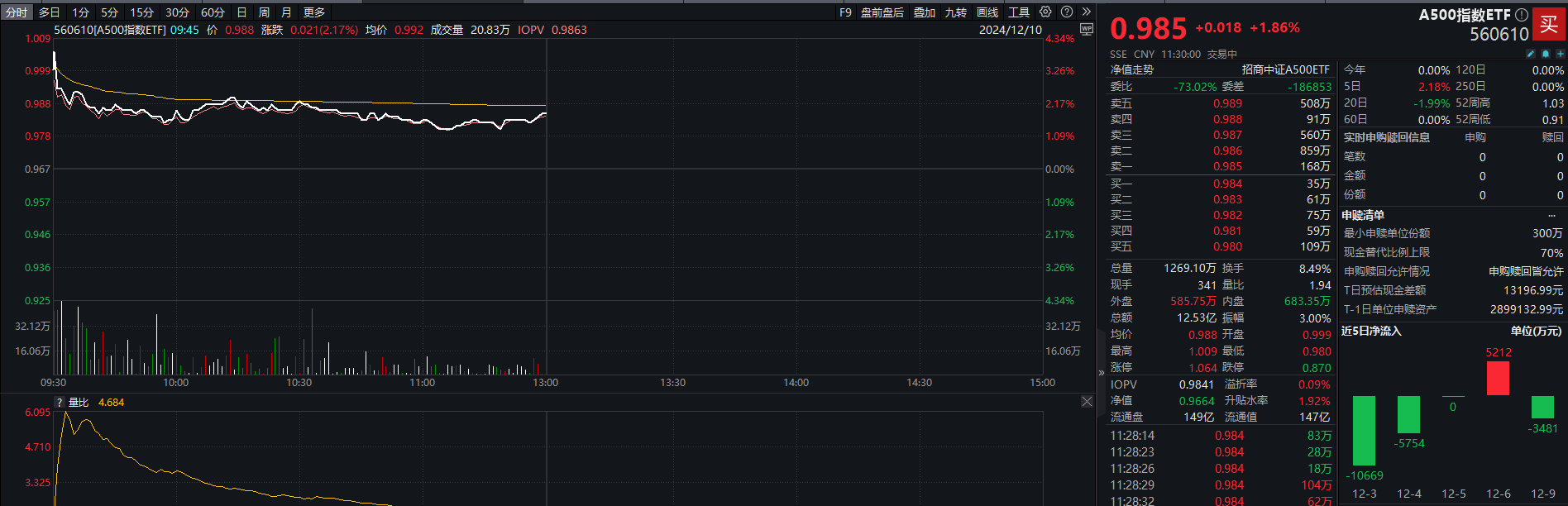The image size is (1568, 506).
Task: Toggle the 叠加 overlay option
Action: (924, 12)
